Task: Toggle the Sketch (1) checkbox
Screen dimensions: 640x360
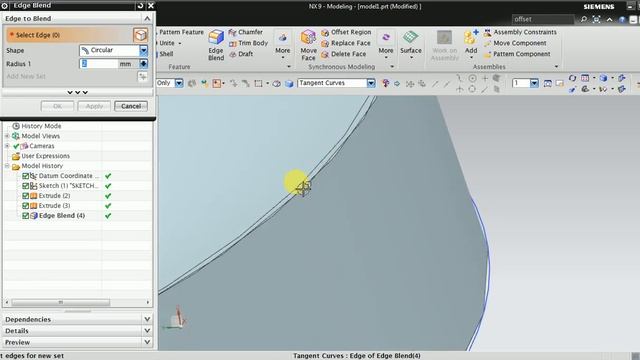Action: coord(25,186)
